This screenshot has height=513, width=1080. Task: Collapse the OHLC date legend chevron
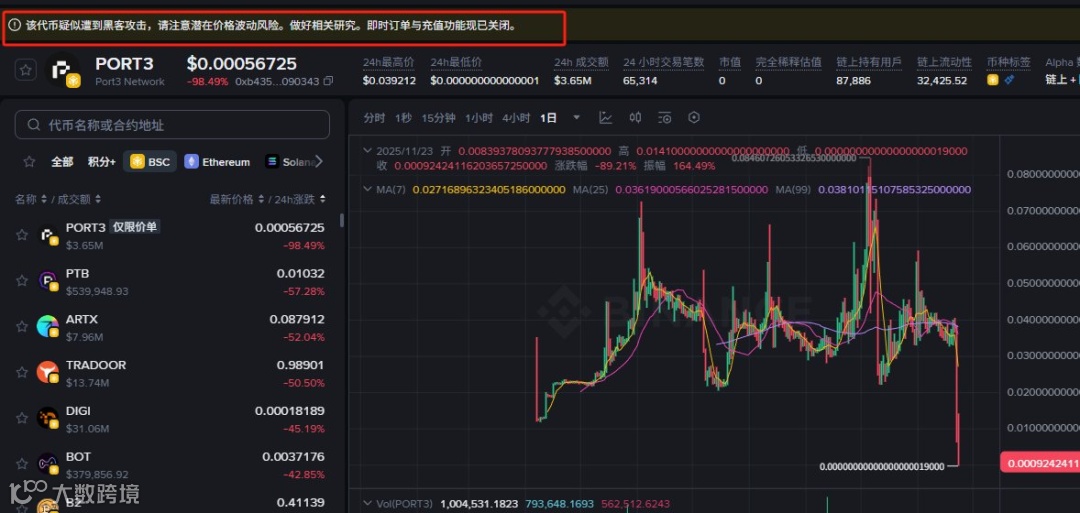pyautogui.click(x=368, y=151)
